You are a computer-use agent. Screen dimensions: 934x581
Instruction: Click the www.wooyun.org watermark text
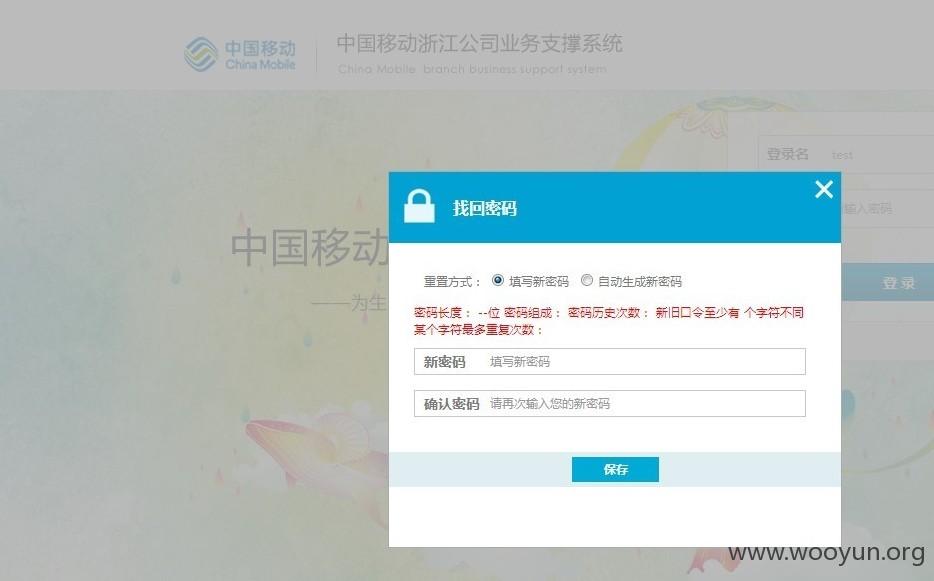[x=827, y=552]
